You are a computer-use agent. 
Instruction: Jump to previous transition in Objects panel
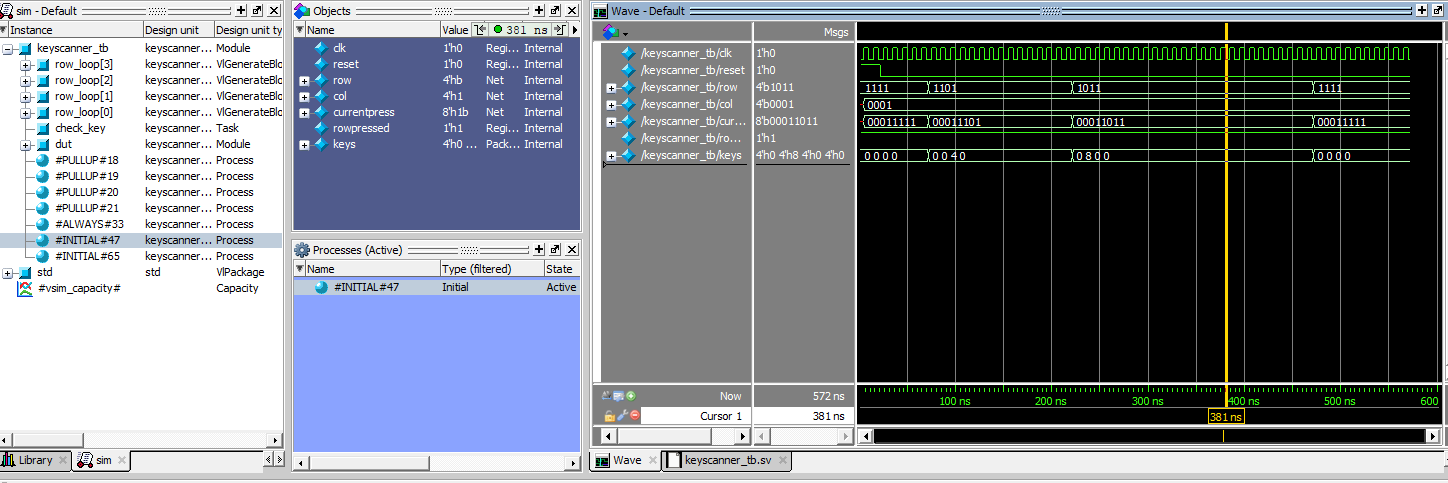point(480,30)
